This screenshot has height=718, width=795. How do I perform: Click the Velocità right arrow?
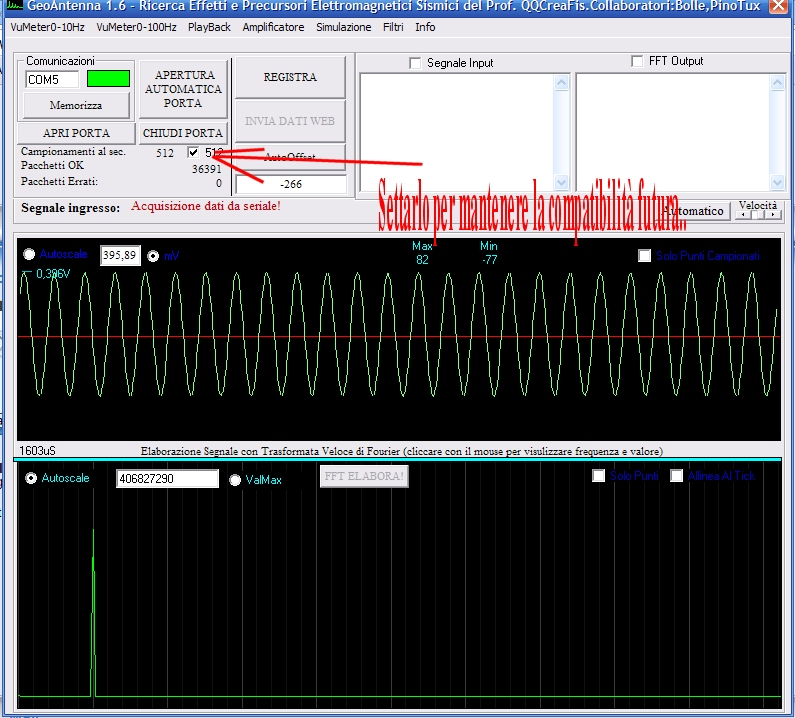click(x=771, y=214)
